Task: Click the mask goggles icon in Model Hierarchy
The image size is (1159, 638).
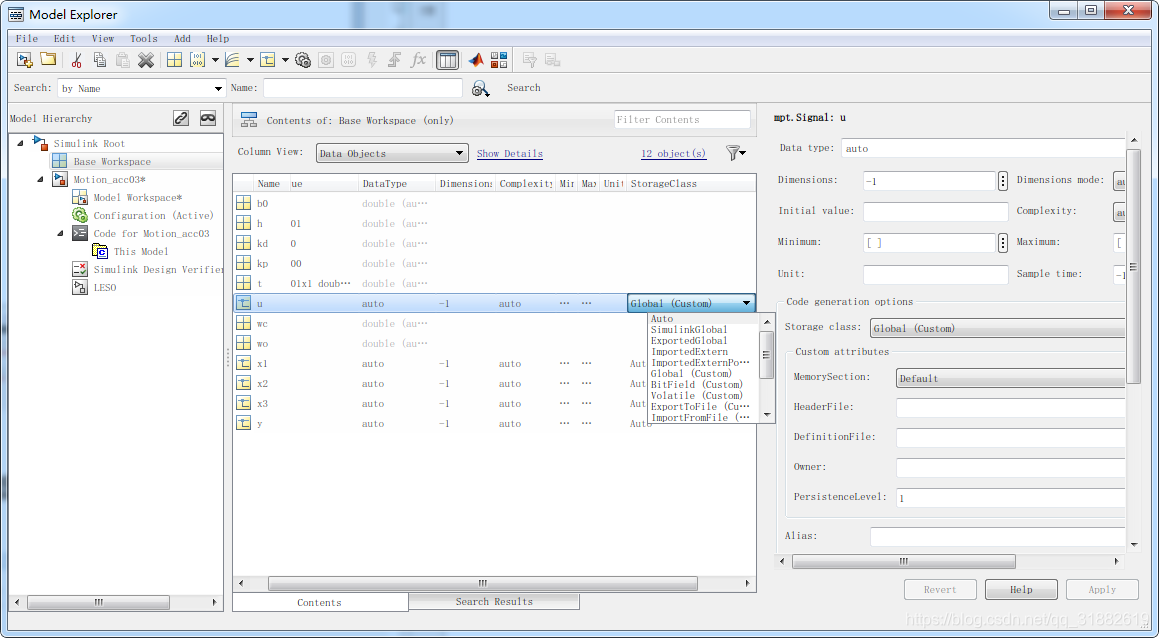Action: coord(208,118)
